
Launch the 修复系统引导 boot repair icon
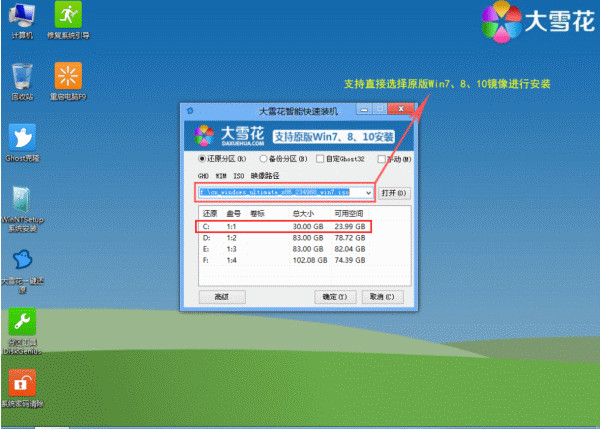pyautogui.click(x=68, y=21)
